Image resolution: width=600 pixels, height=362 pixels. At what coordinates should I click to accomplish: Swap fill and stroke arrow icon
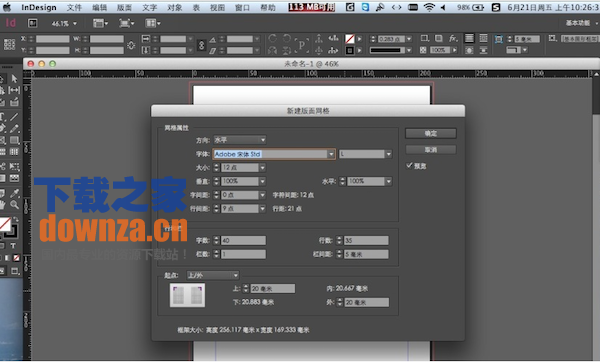[16, 219]
